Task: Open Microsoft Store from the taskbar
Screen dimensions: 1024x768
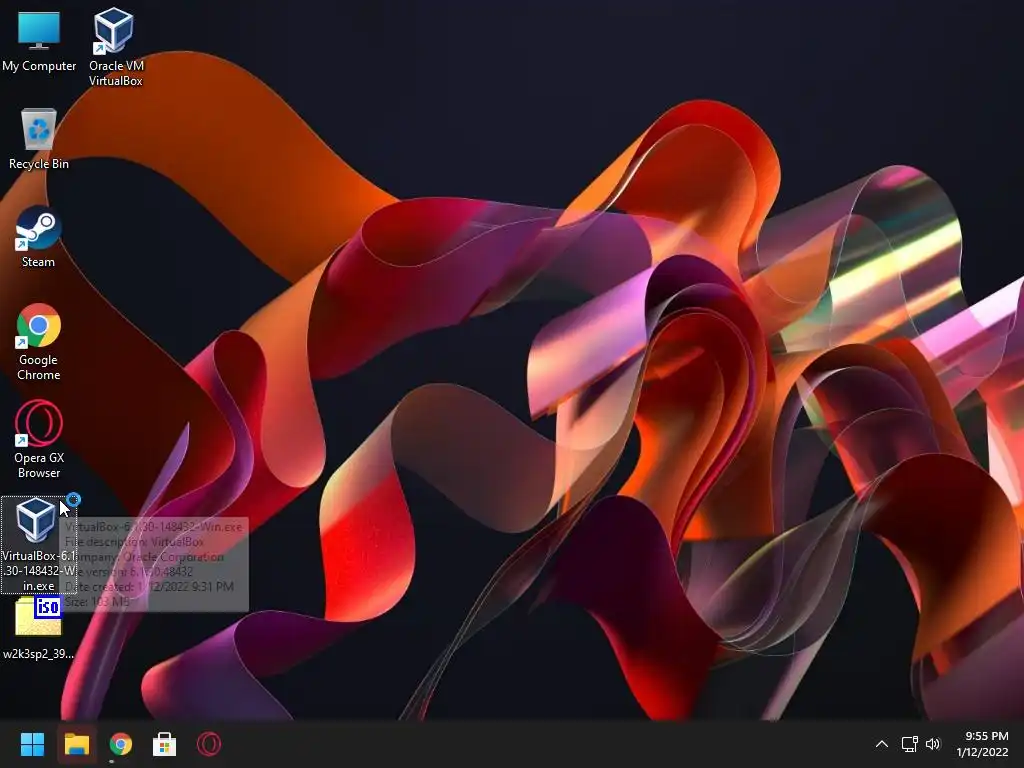Action: 165,744
